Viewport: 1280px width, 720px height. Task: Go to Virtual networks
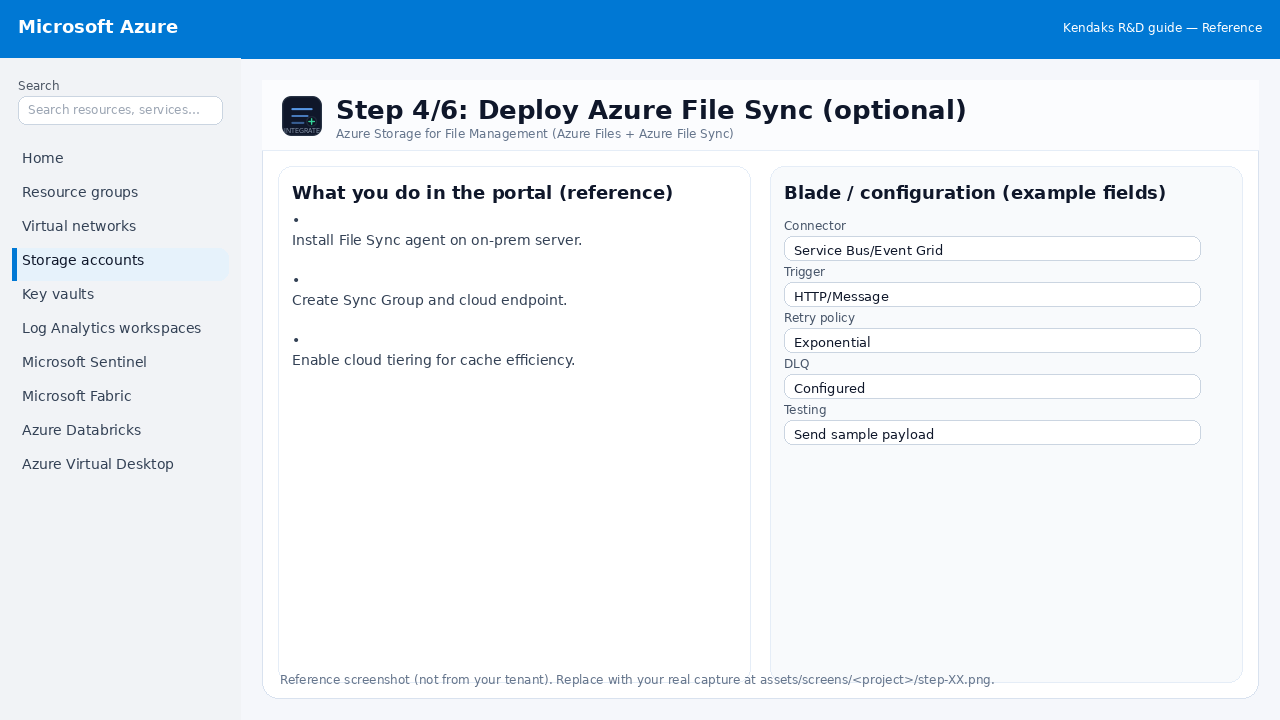pos(120,226)
